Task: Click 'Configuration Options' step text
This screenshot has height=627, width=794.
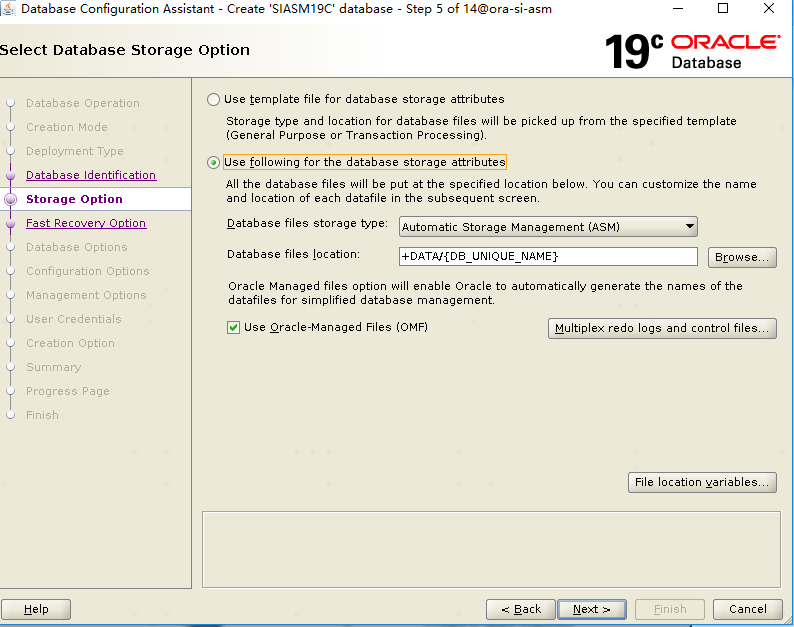Action: pyautogui.click(x=88, y=271)
